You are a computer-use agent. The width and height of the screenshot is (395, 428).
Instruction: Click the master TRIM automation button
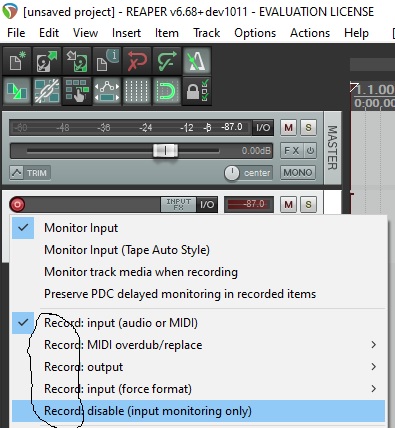37,173
